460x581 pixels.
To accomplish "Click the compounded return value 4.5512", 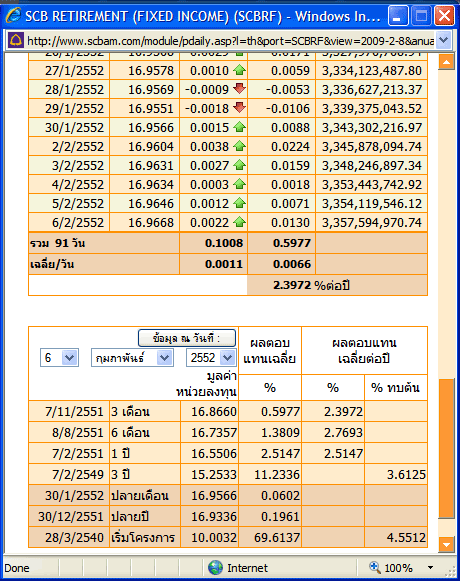I will coord(406,538).
